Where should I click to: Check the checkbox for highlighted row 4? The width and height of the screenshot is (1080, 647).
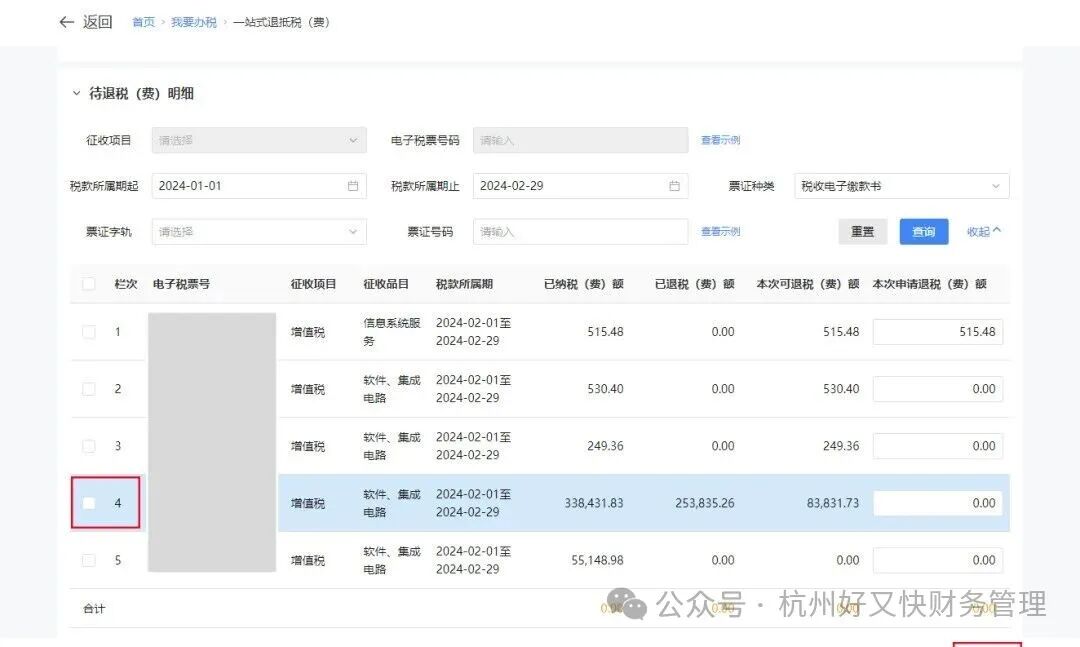click(88, 503)
